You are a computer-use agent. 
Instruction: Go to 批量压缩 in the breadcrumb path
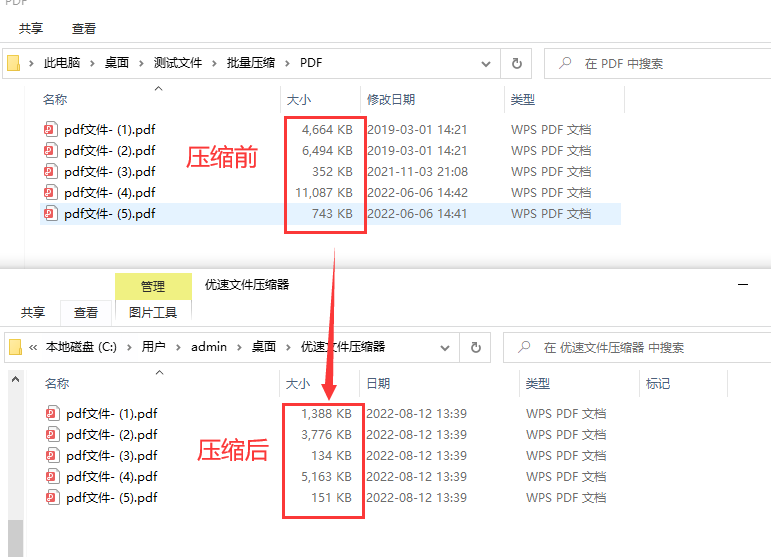251,63
